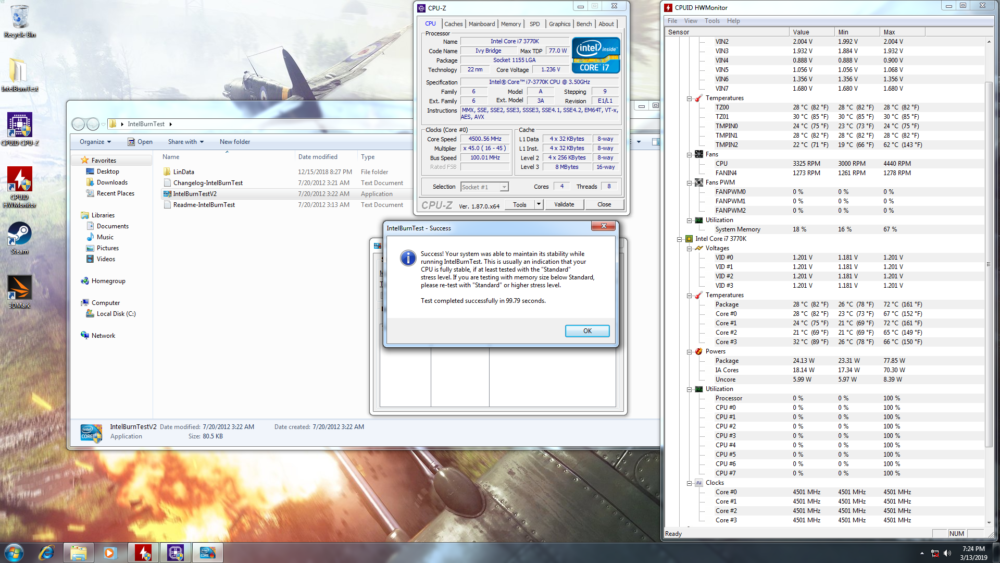Collapse Powers node in HWMonitor
Image resolution: width=1000 pixels, height=563 pixels.
point(689,351)
